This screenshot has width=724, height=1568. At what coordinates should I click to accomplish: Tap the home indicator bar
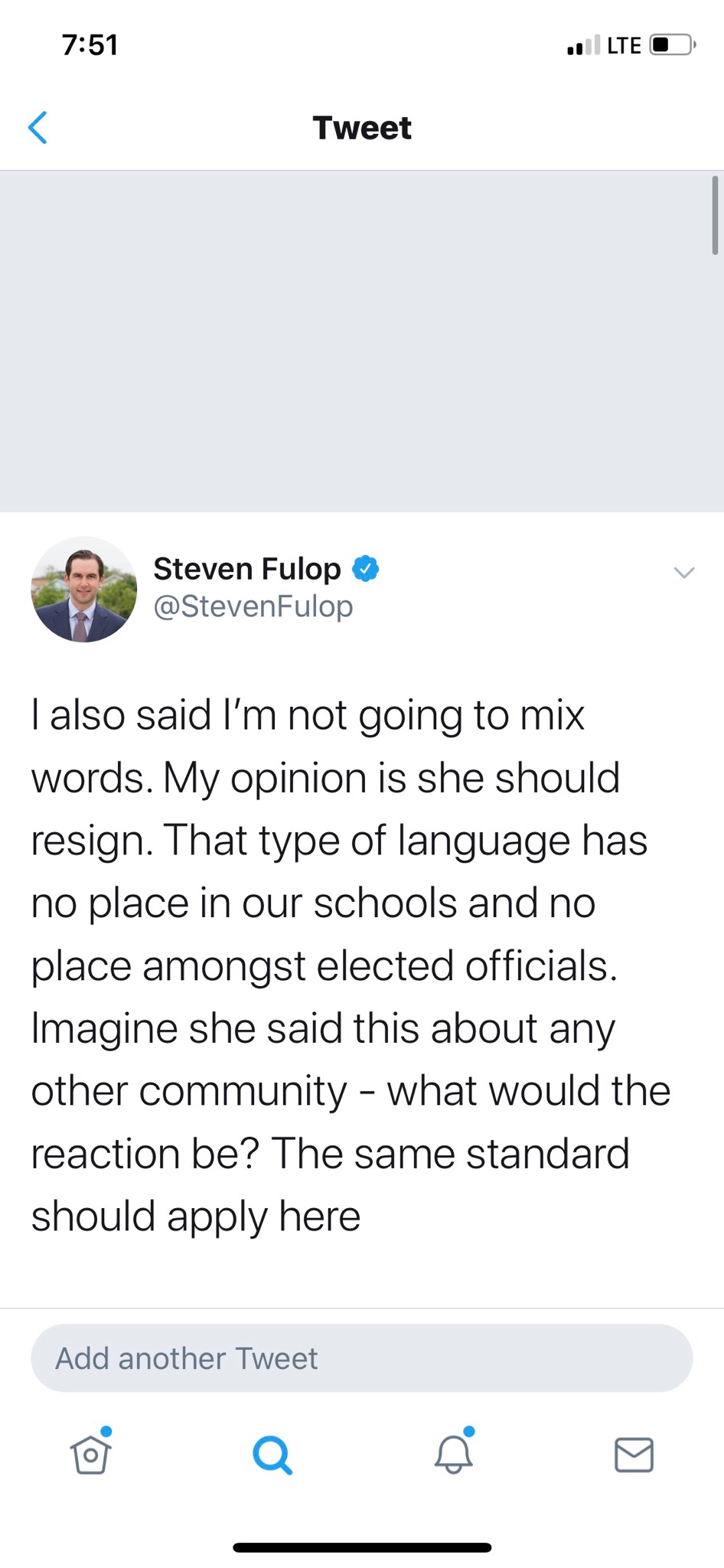pos(362,1547)
